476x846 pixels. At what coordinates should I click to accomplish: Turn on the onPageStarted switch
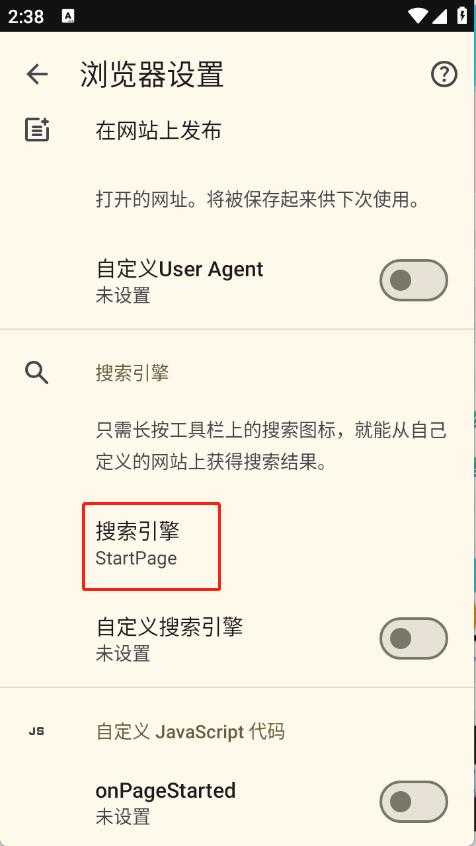(x=413, y=802)
